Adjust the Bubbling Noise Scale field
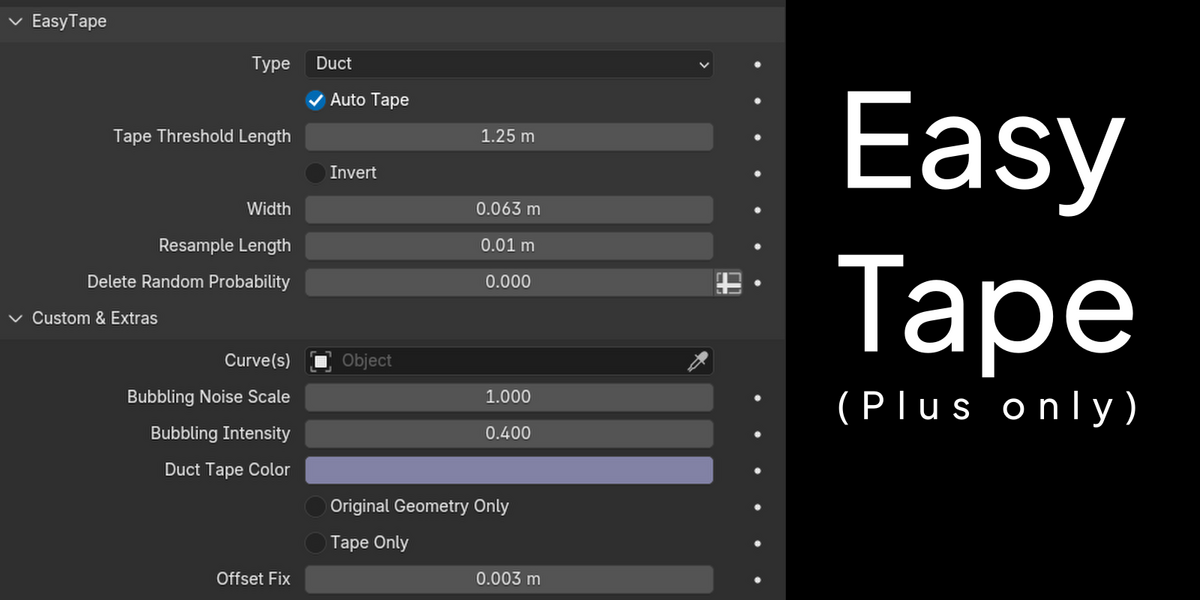Image resolution: width=1200 pixels, height=600 pixels. click(509, 397)
